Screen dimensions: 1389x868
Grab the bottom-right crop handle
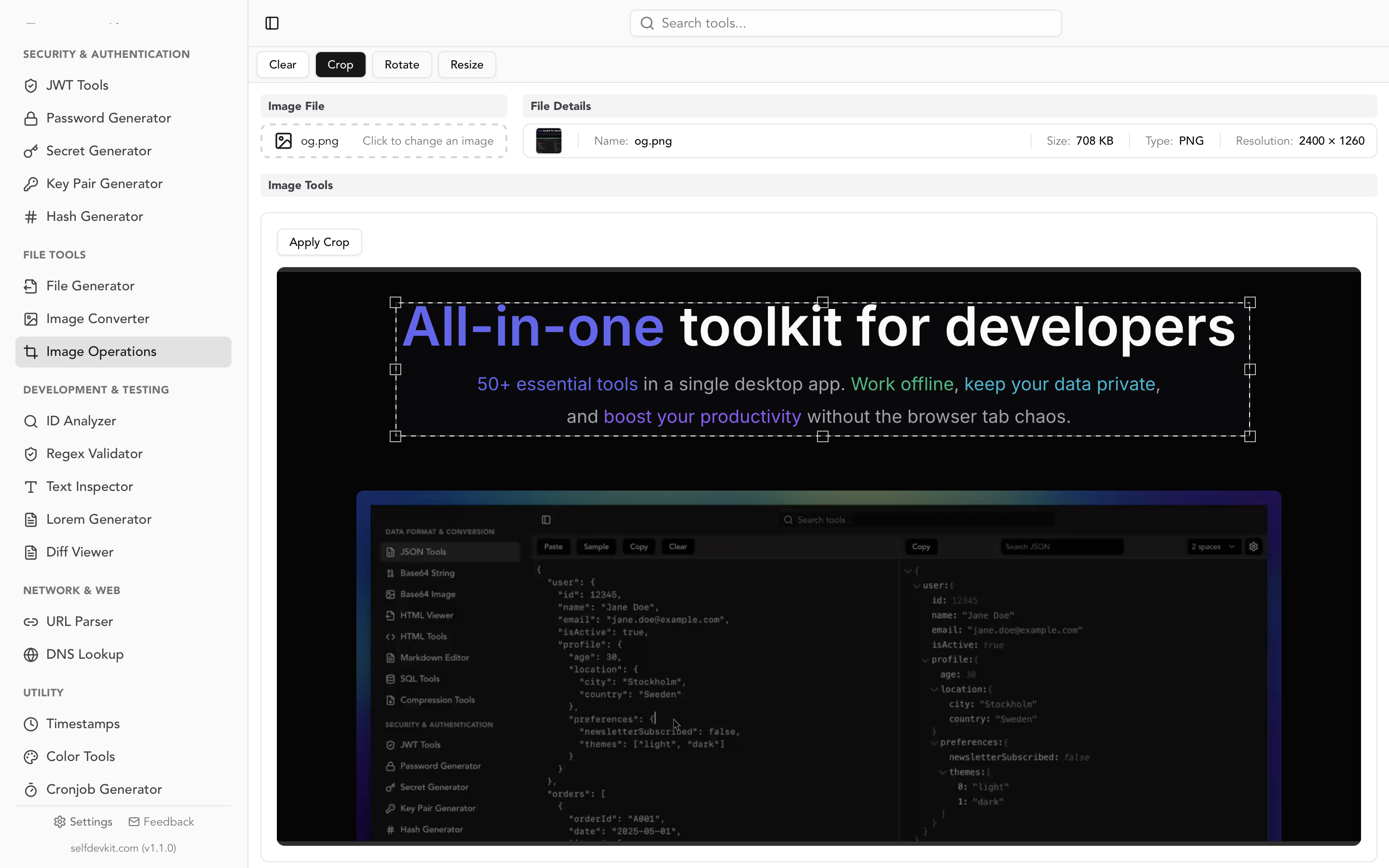[1250, 436]
